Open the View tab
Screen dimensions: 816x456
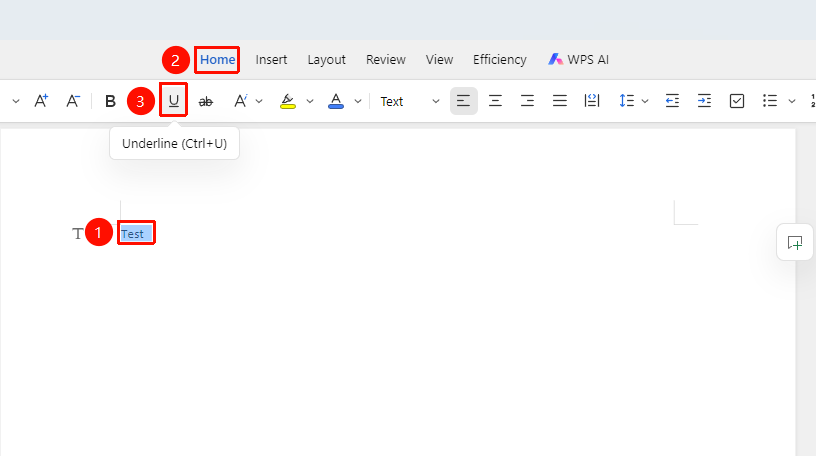click(x=439, y=60)
